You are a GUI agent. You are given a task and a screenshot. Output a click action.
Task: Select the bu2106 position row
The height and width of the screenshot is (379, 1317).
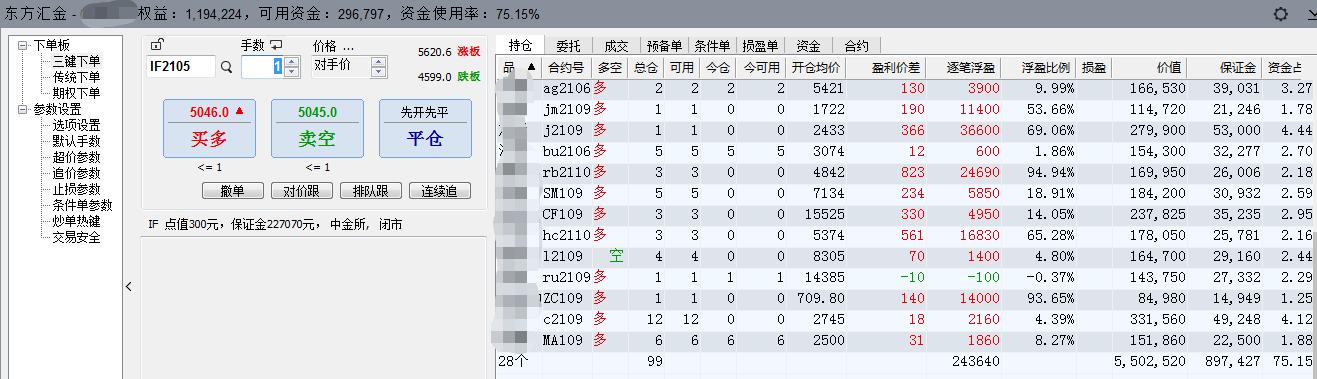(905, 151)
